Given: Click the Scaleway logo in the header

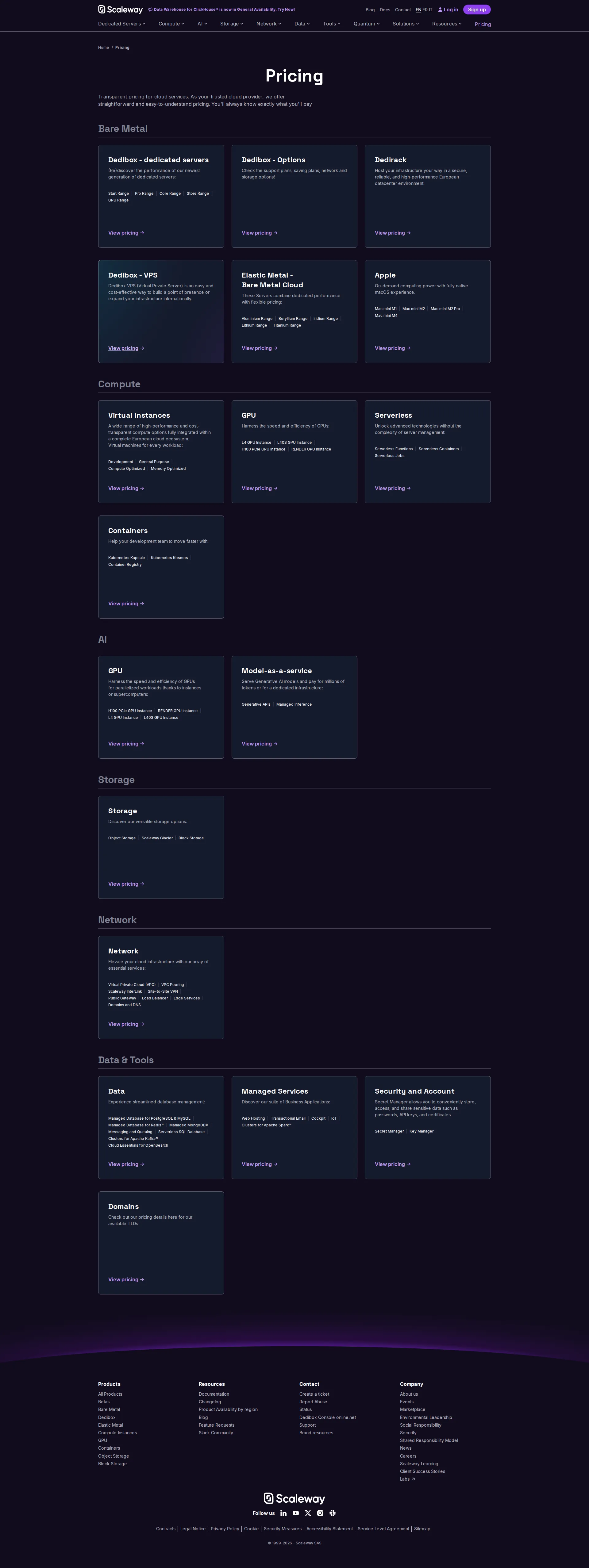Looking at the screenshot, I should (x=120, y=9).
